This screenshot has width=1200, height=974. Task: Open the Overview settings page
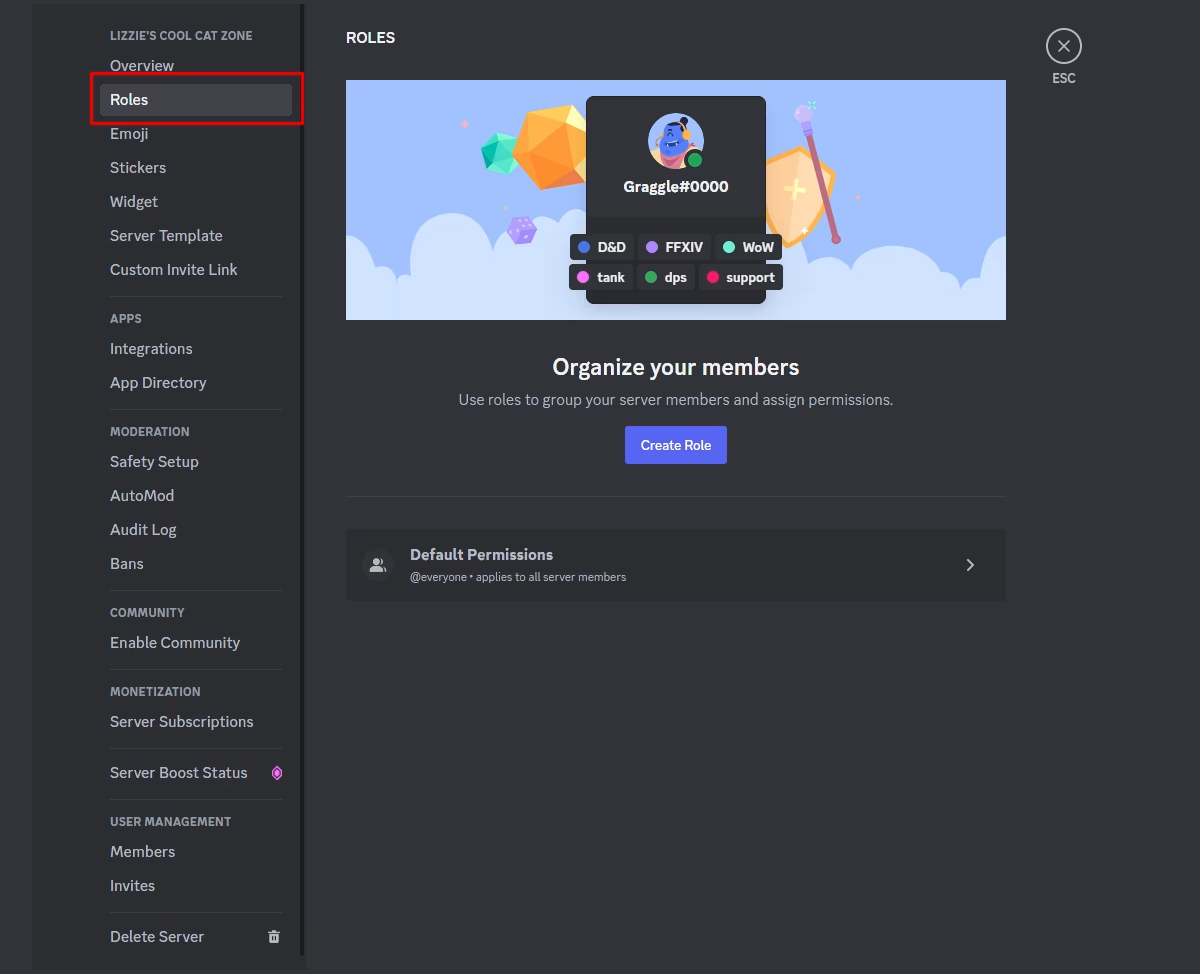point(142,66)
